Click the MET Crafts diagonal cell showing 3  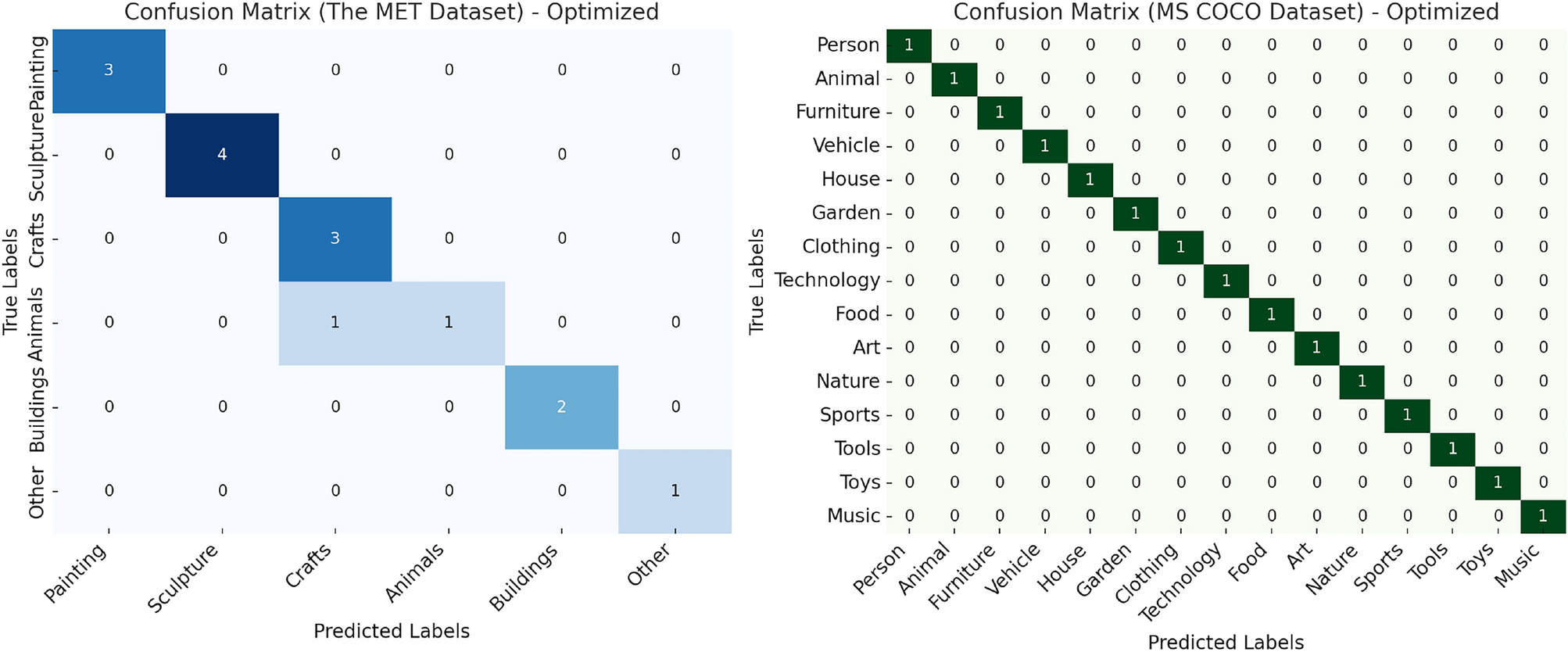(335, 238)
